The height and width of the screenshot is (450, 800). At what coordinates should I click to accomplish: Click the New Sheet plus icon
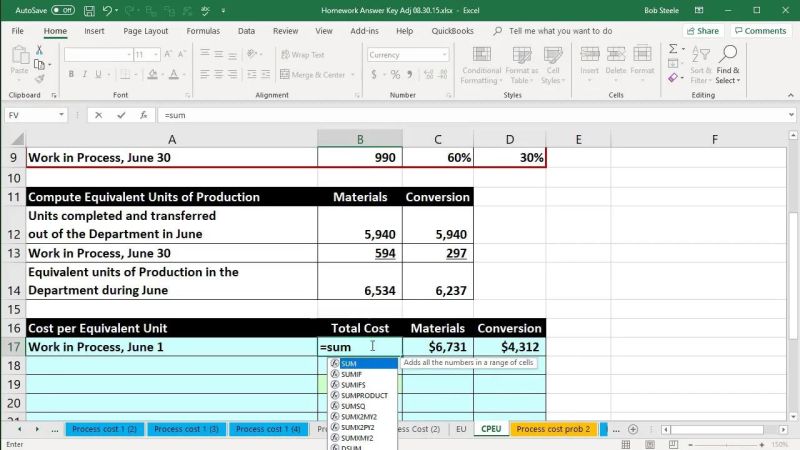pyautogui.click(x=633, y=429)
